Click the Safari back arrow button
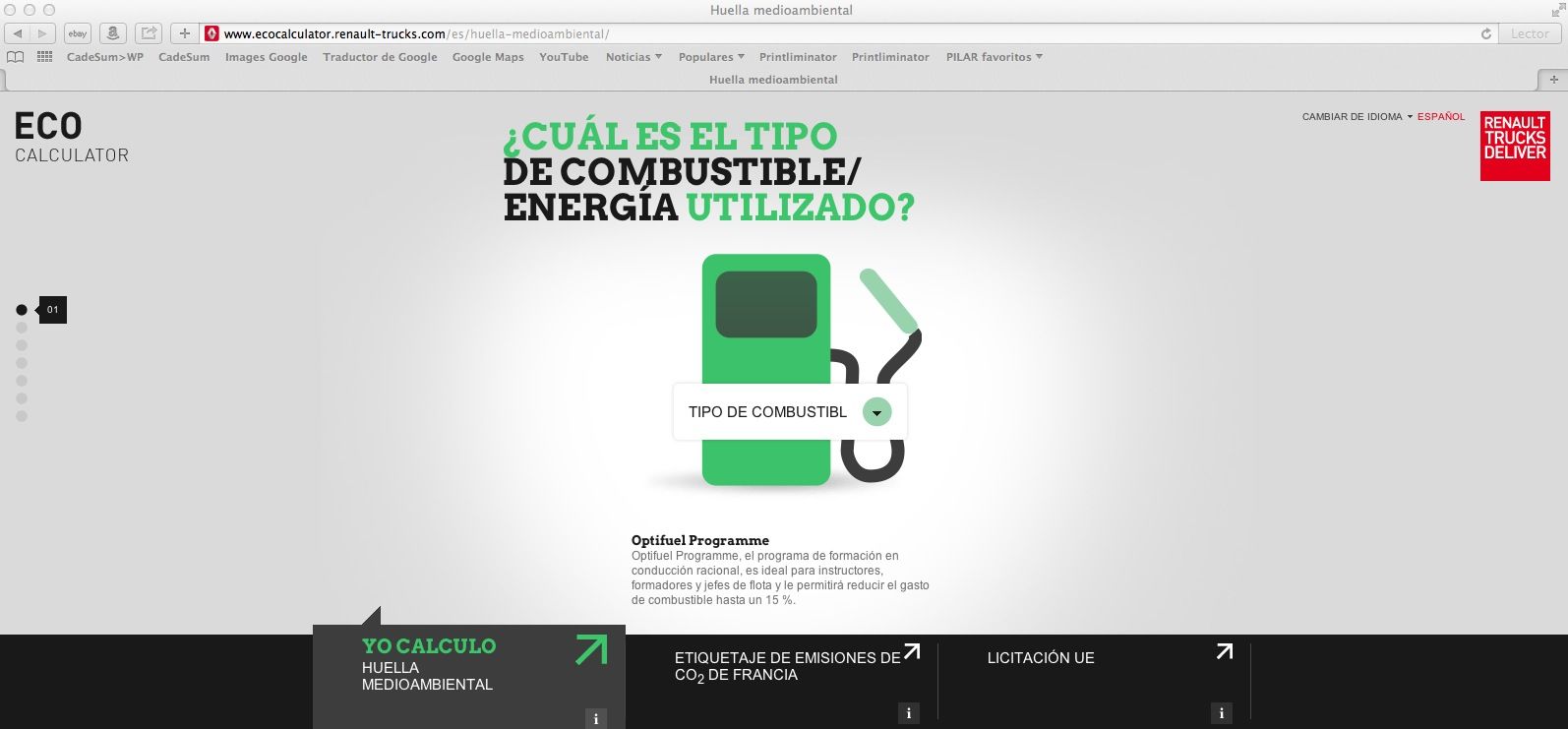The height and width of the screenshot is (729, 1568). point(18,33)
